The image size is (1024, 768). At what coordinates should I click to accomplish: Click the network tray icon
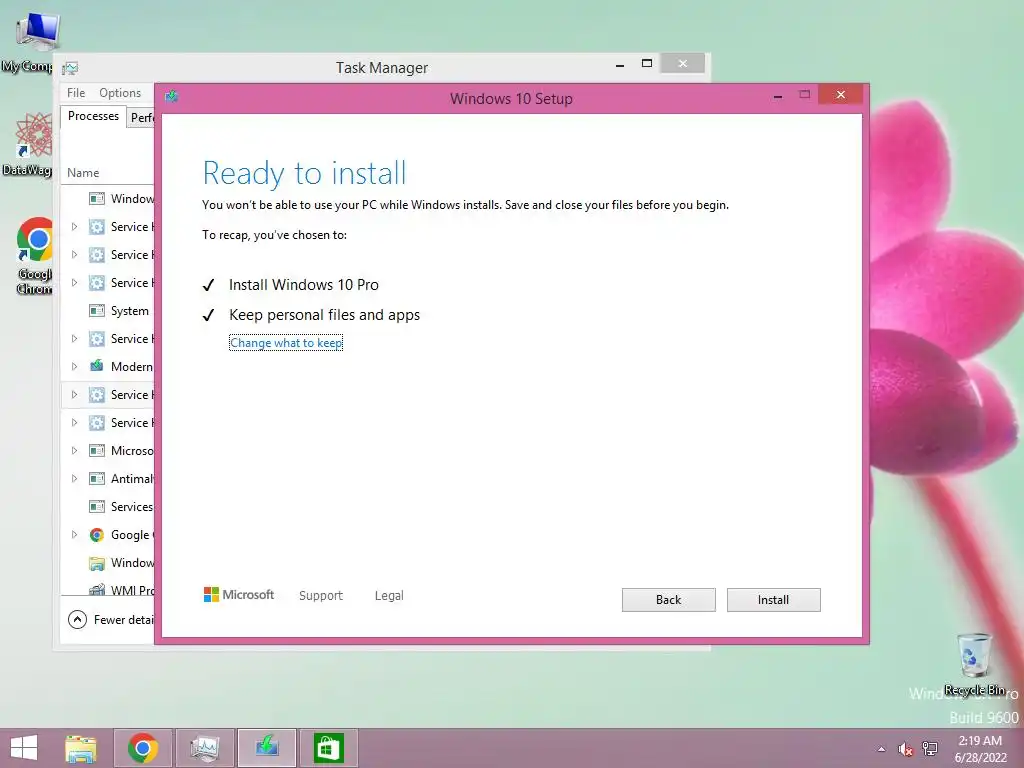pos(930,749)
